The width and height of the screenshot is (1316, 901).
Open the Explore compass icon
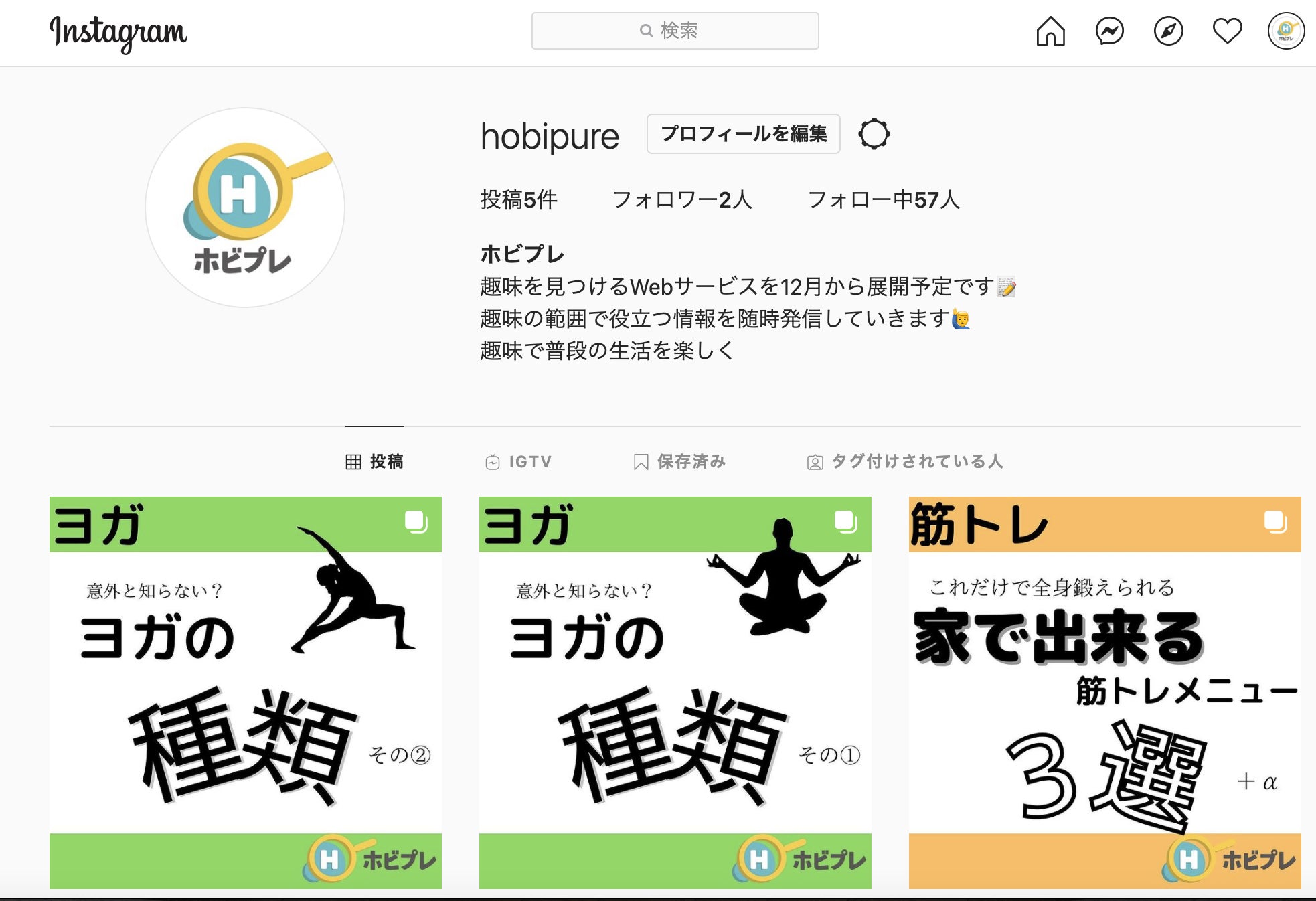(1168, 31)
